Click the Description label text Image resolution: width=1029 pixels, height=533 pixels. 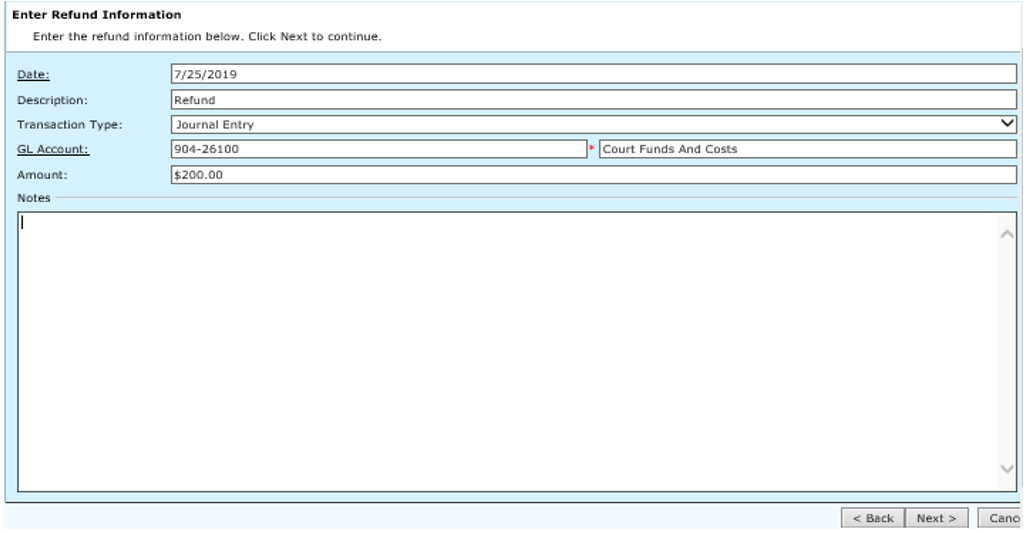tap(52, 100)
